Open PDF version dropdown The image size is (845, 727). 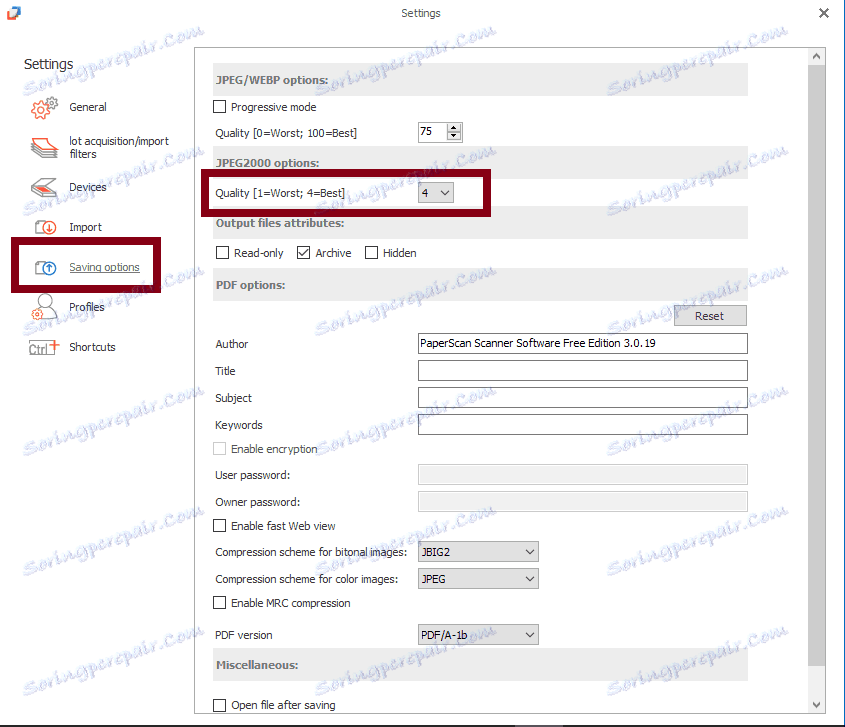coord(478,635)
